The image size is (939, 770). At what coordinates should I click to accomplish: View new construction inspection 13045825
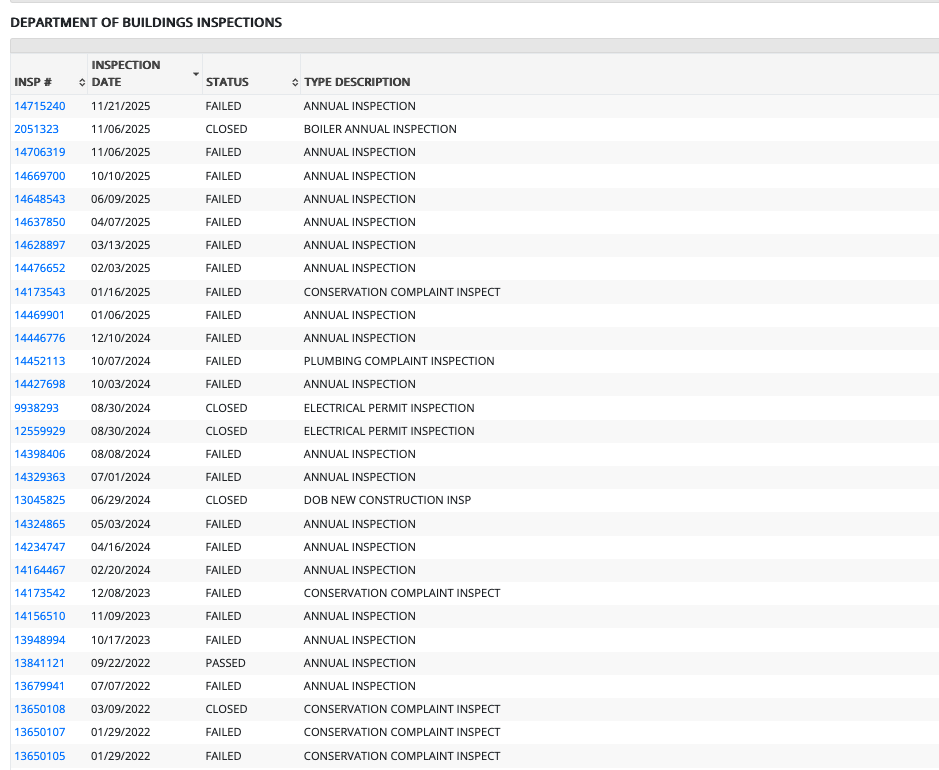[x=40, y=500]
